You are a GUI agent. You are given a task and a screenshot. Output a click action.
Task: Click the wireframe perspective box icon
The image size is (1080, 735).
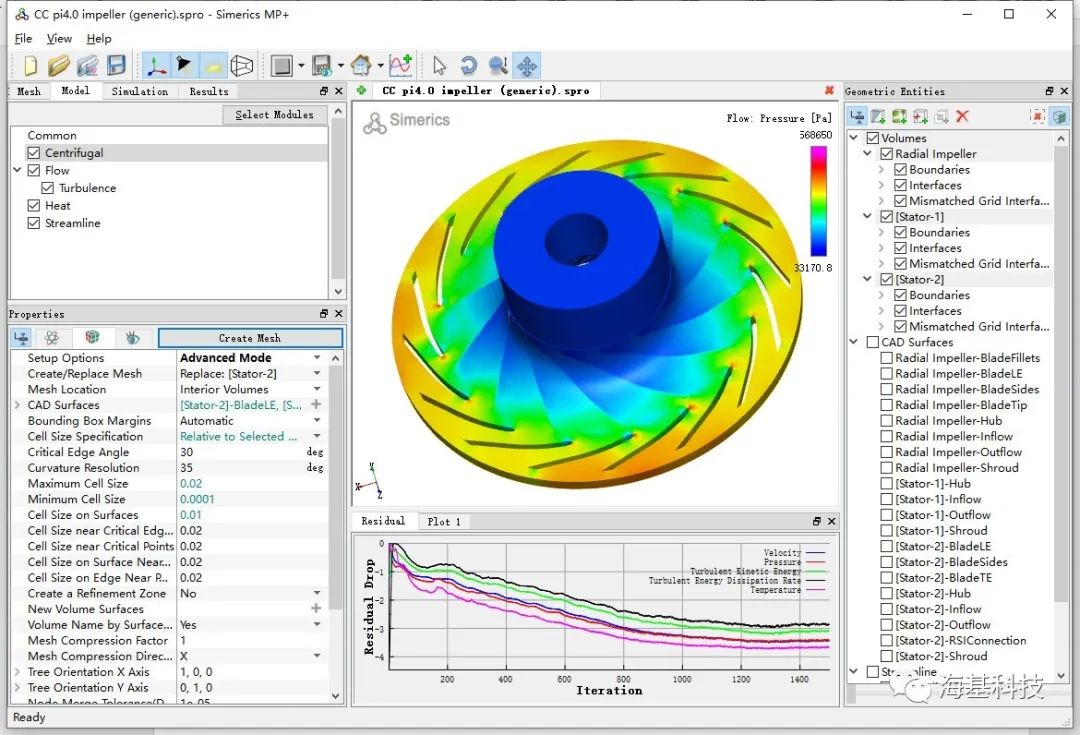click(242, 66)
